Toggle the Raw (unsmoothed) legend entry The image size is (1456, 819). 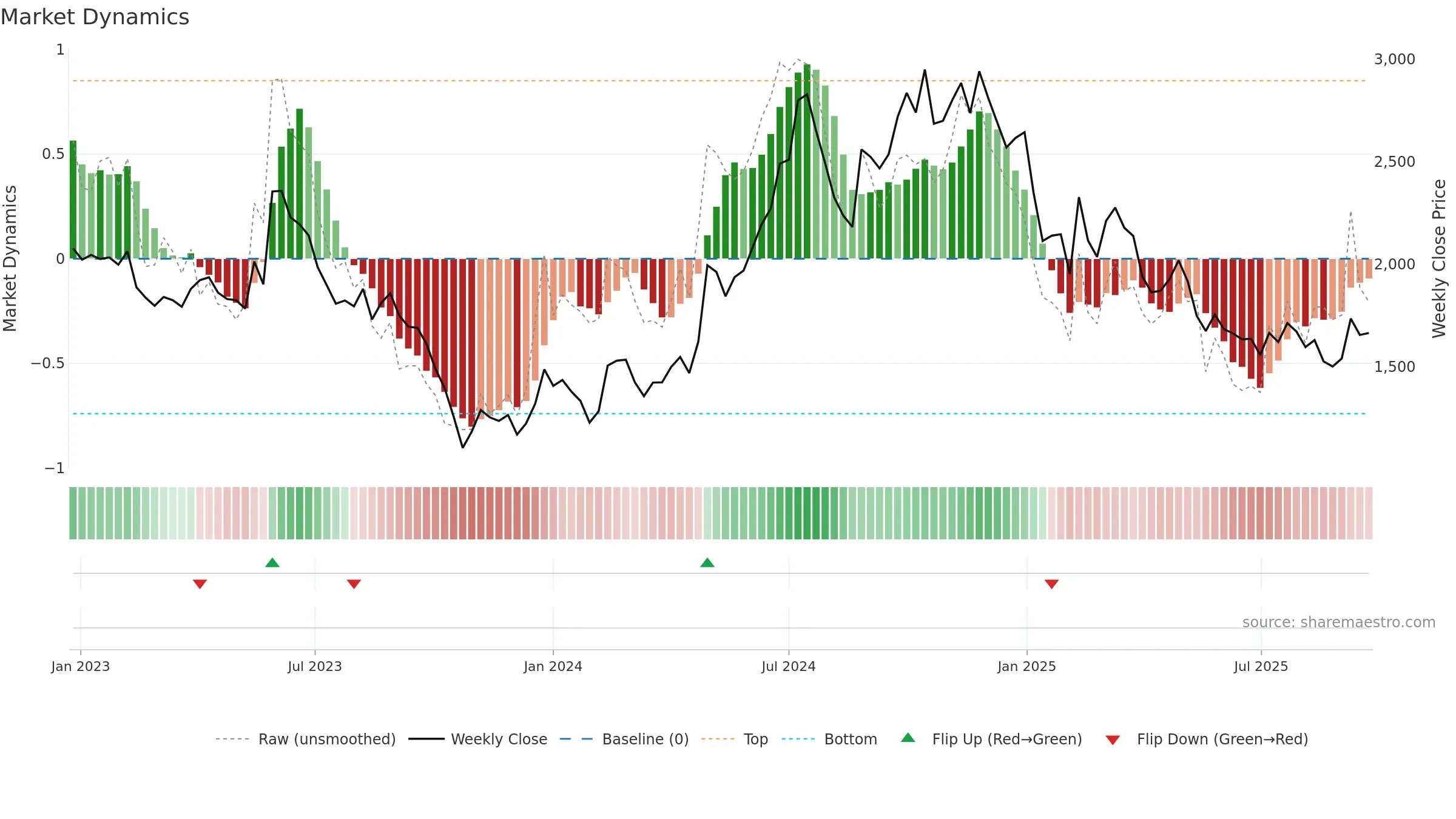(305, 739)
